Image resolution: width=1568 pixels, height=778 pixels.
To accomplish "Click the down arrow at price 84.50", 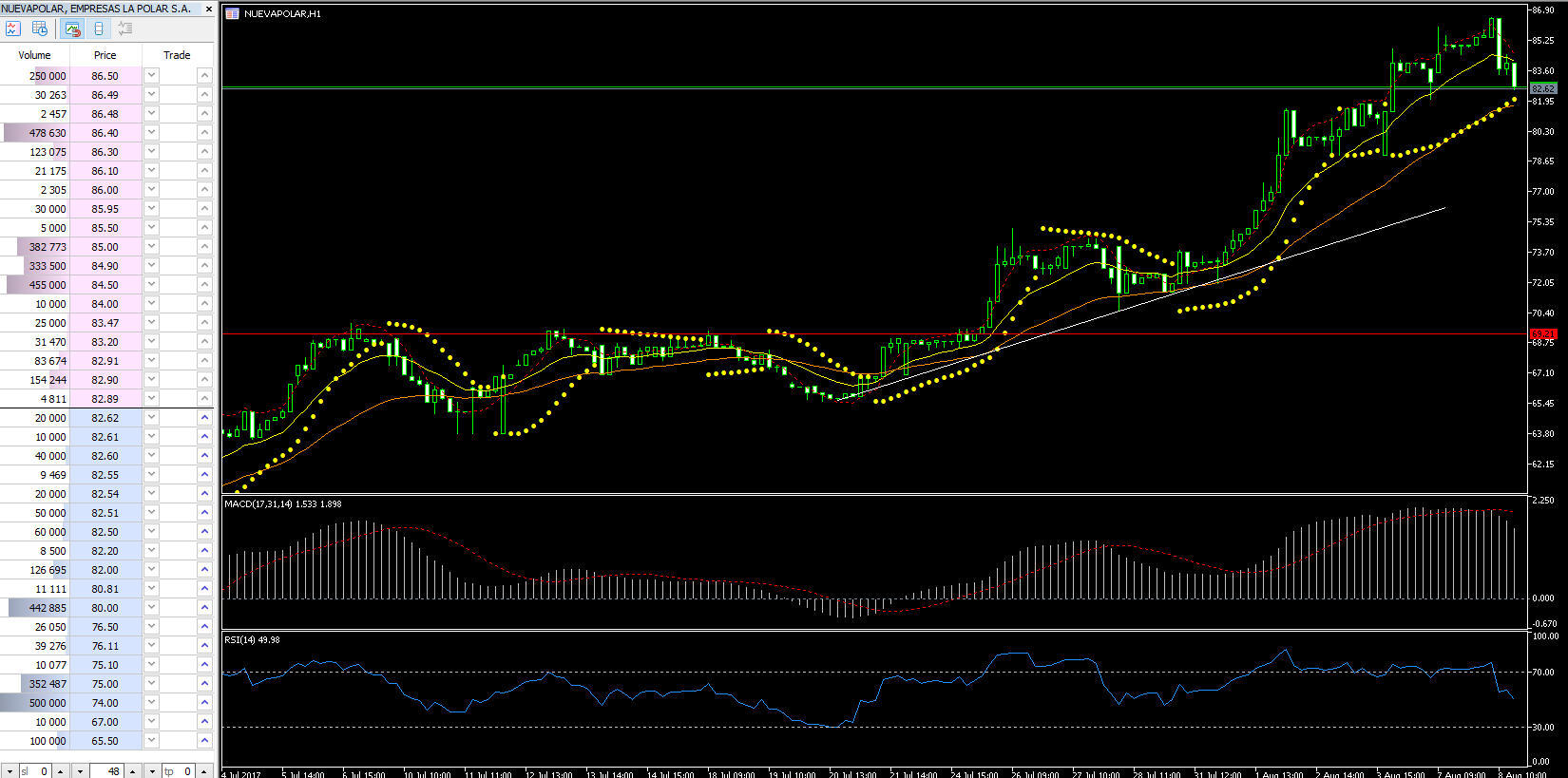I will click(151, 284).
